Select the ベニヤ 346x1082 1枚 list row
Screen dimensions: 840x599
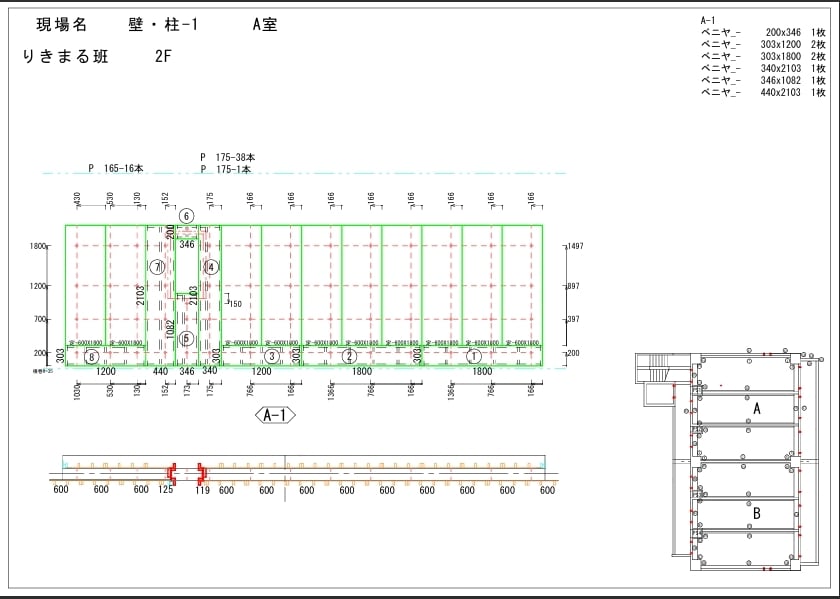[763, 80]
